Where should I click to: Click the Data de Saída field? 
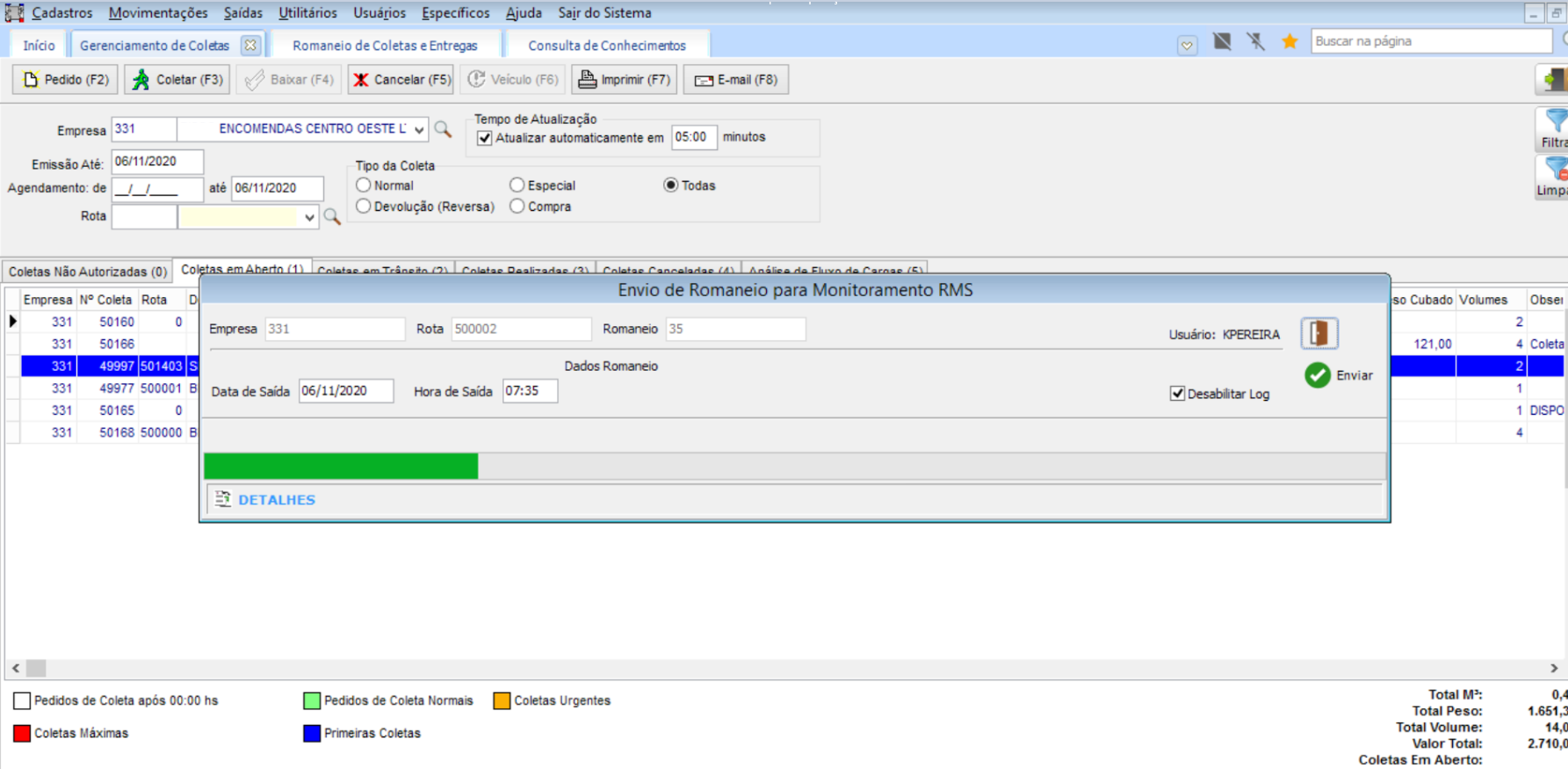point(346,391)
